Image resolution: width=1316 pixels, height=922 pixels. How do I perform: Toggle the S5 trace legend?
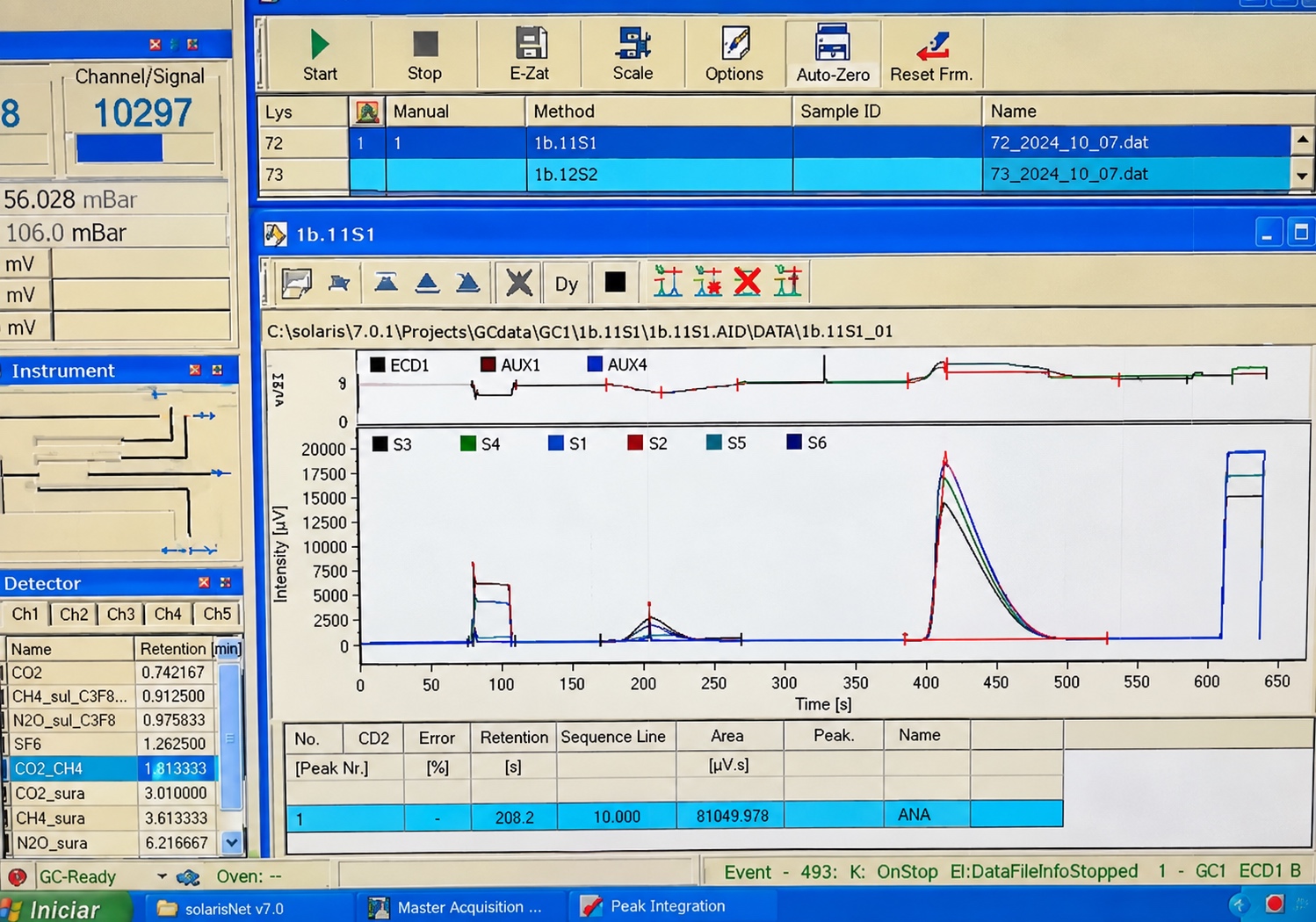point(714,443)
